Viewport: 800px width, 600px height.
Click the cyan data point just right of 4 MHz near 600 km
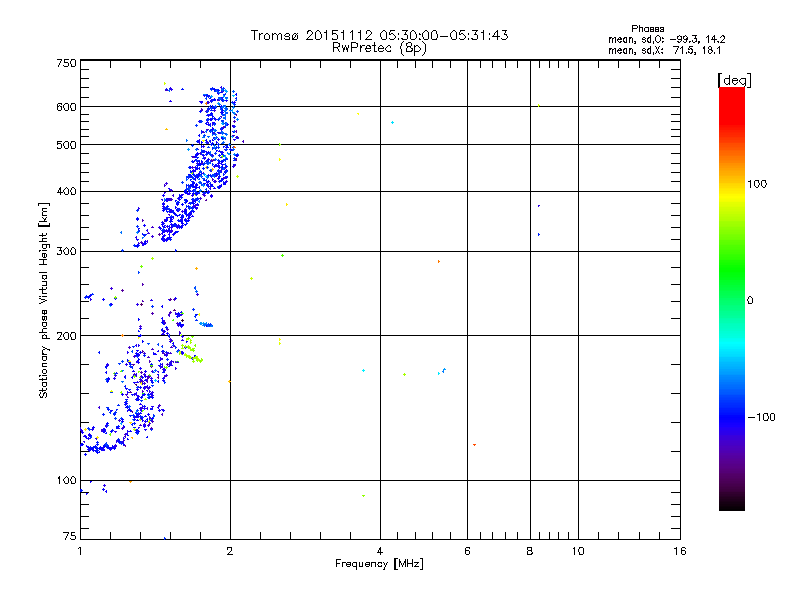tap(392, 123)
